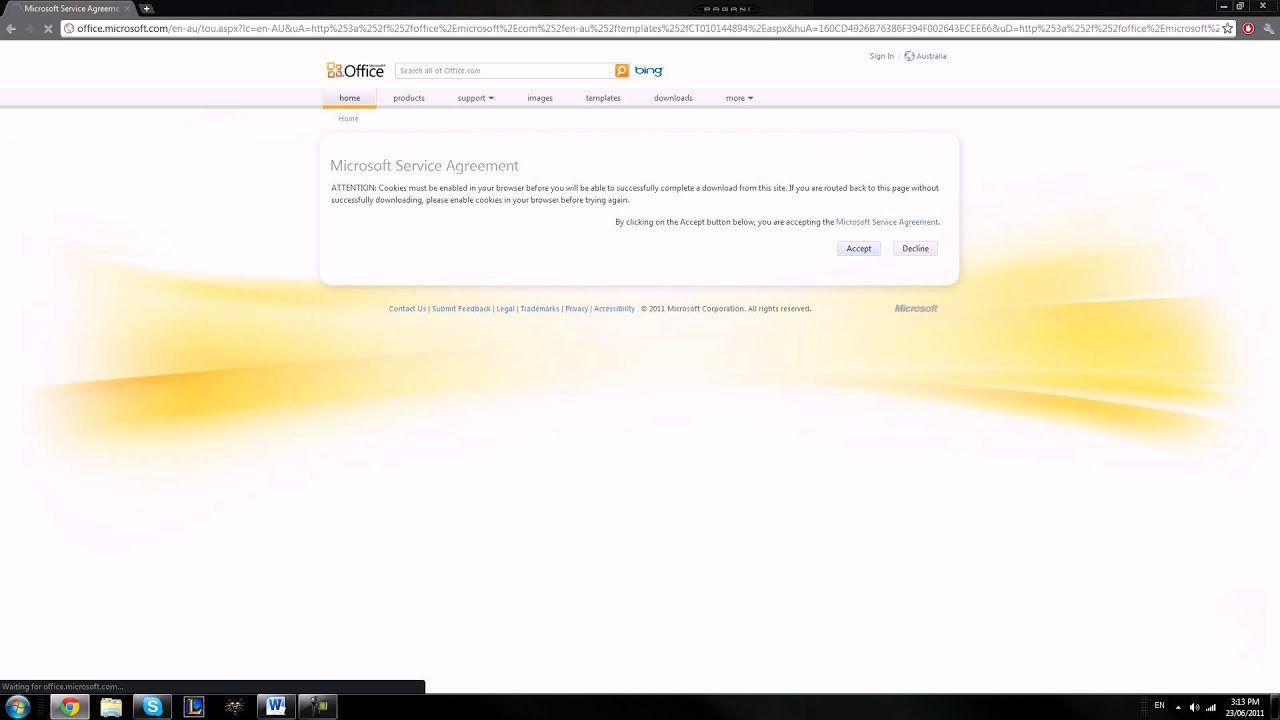Image resolution: width=1280 pixels, height=720 pixels.
Task: Open the Windows Start menu
Action: click(x=17, y=707)
